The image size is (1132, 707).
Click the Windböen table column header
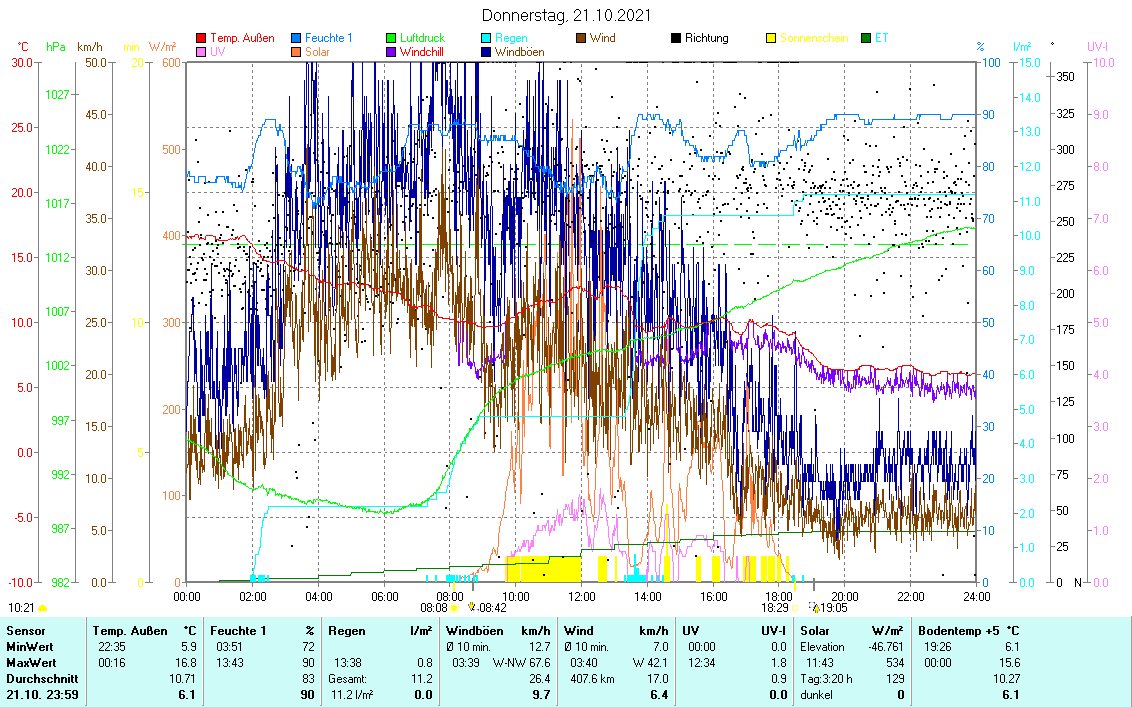[474, 631]
